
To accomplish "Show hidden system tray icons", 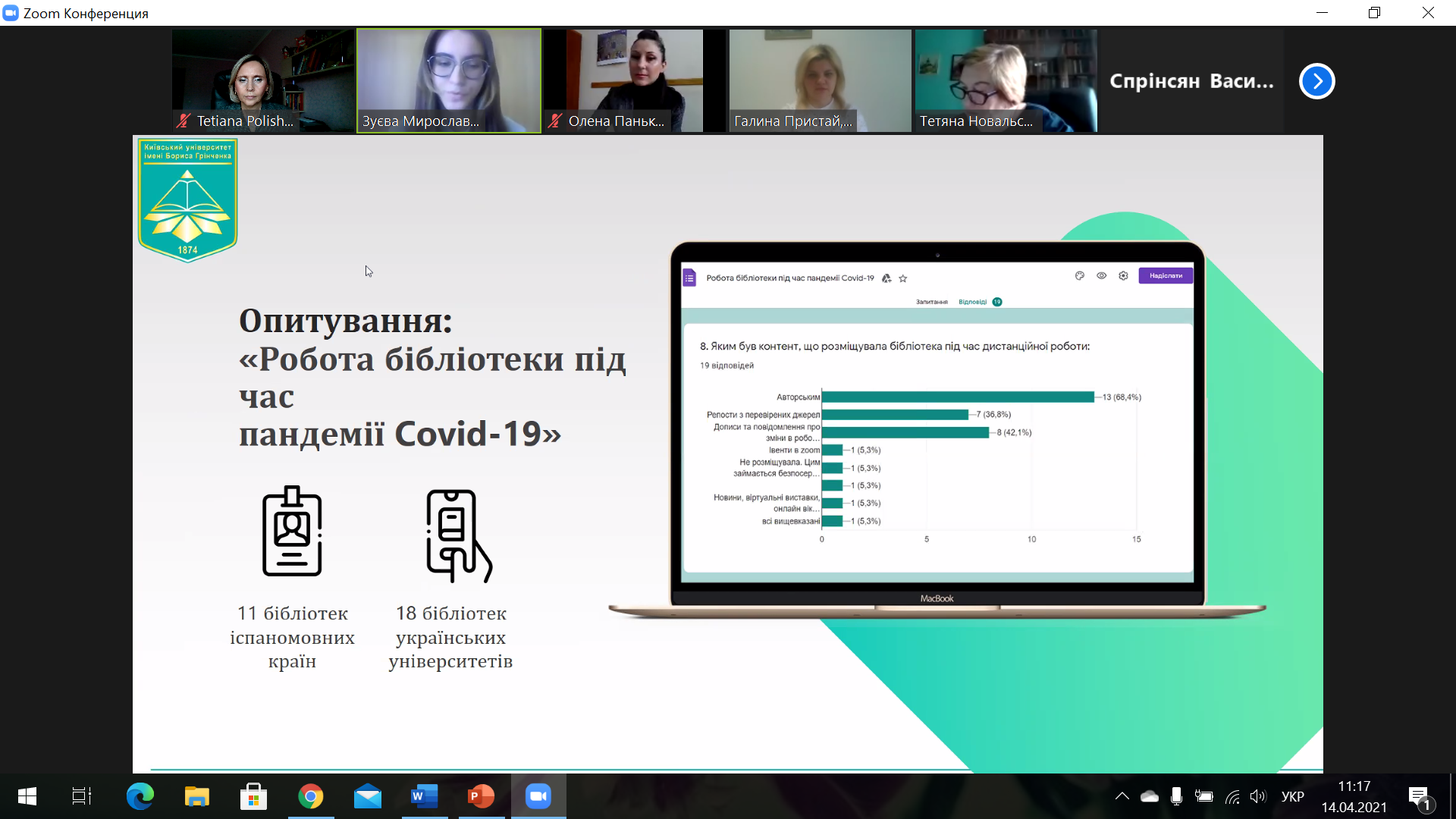I will (x=1122, y=796).
